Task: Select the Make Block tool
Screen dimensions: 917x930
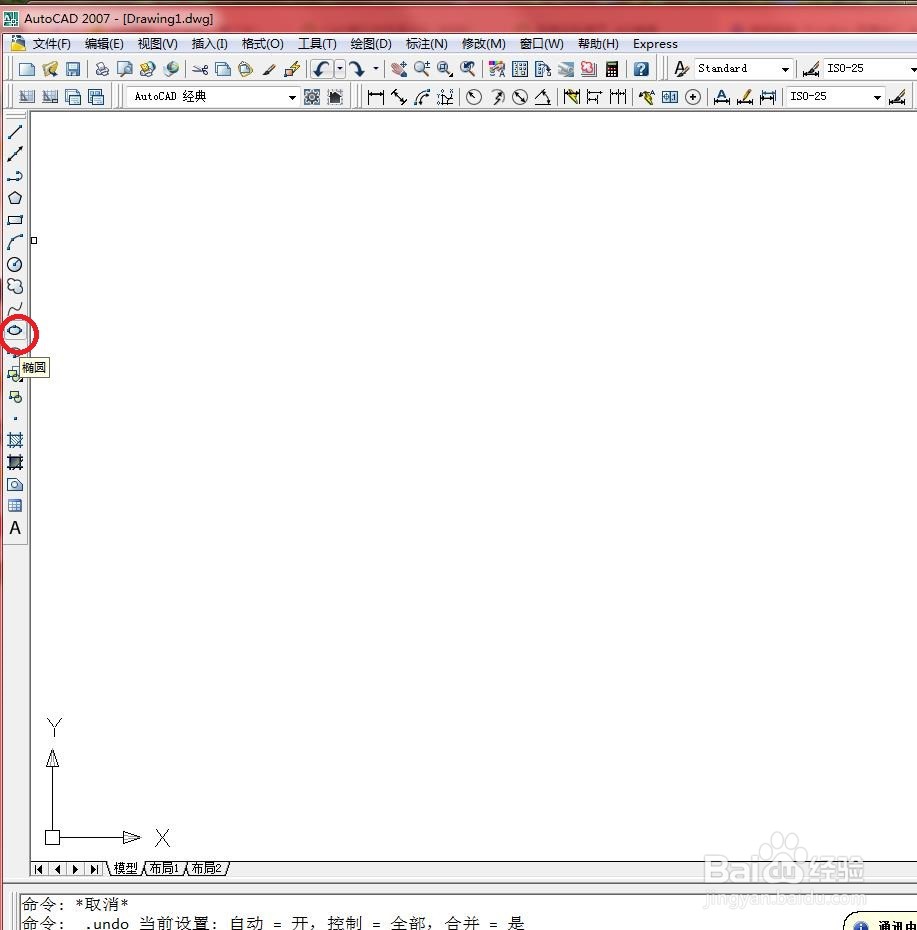Action: [x=15, y=397]
